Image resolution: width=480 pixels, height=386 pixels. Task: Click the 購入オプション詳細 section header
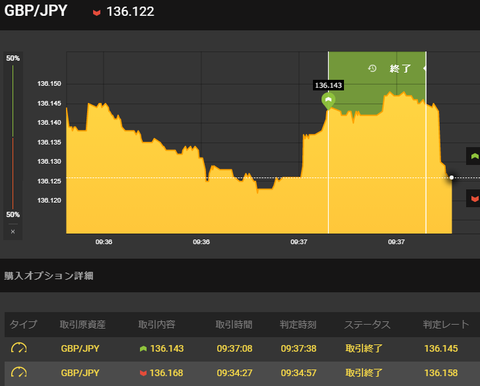click(x=49, y=276)
